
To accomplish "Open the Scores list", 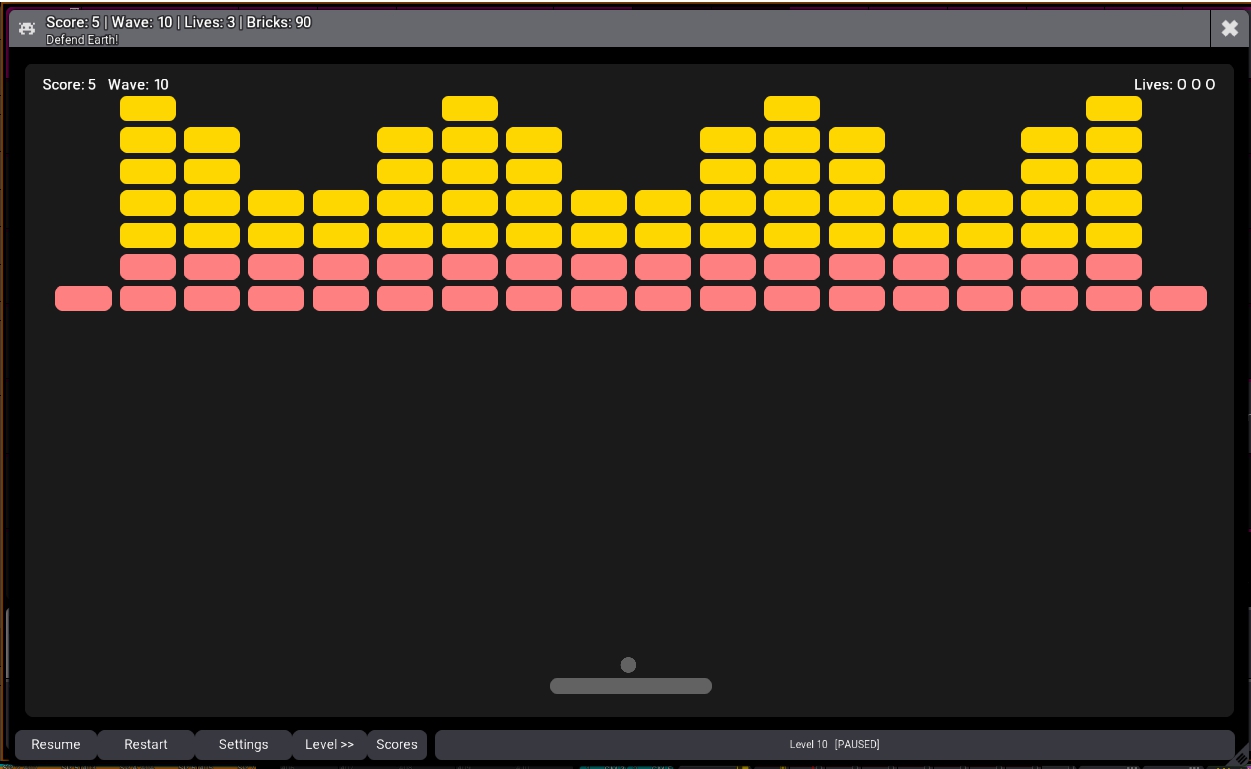I will coord(397,745).
